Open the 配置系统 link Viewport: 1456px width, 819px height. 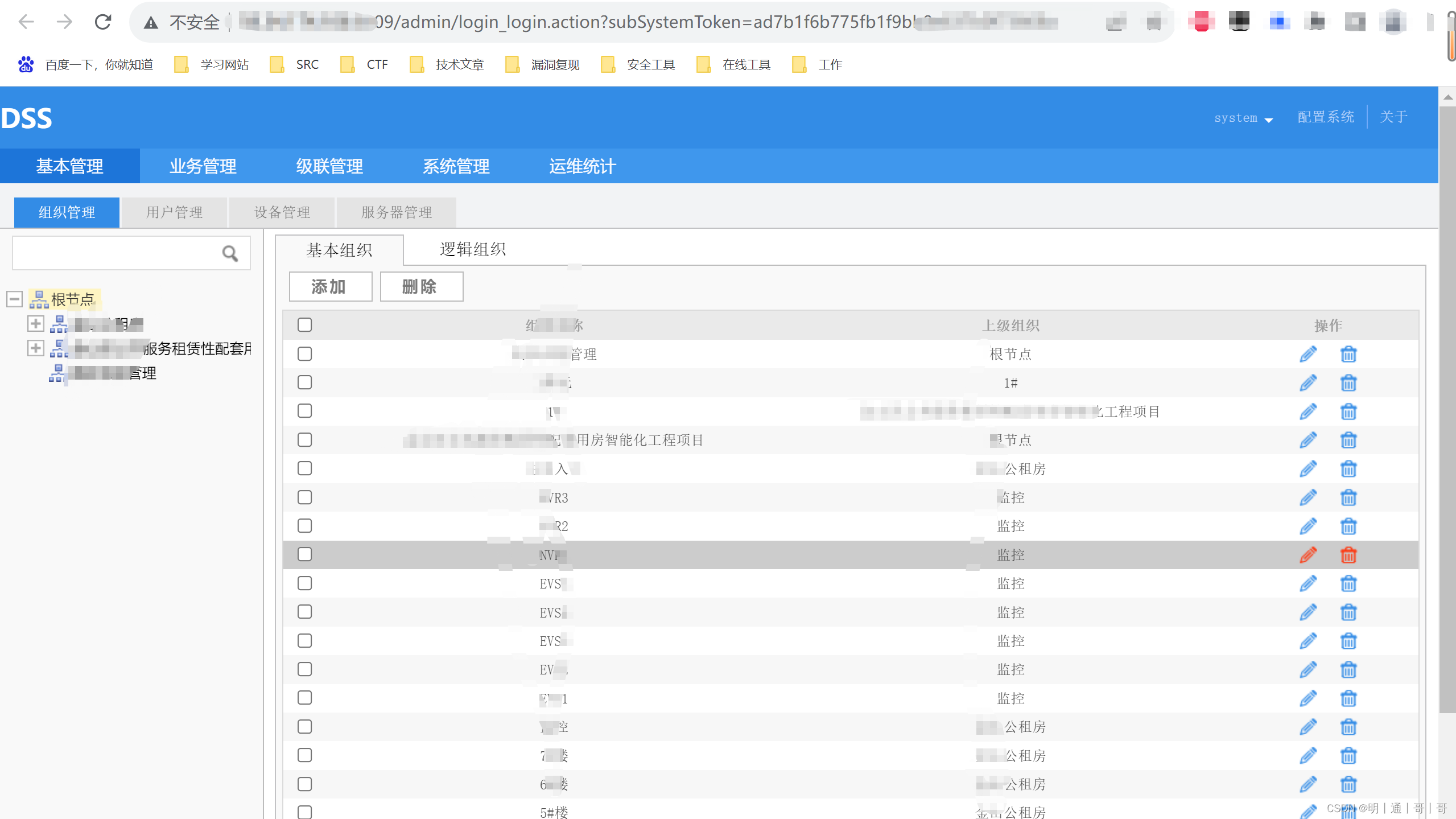(x=1326, y=117)
